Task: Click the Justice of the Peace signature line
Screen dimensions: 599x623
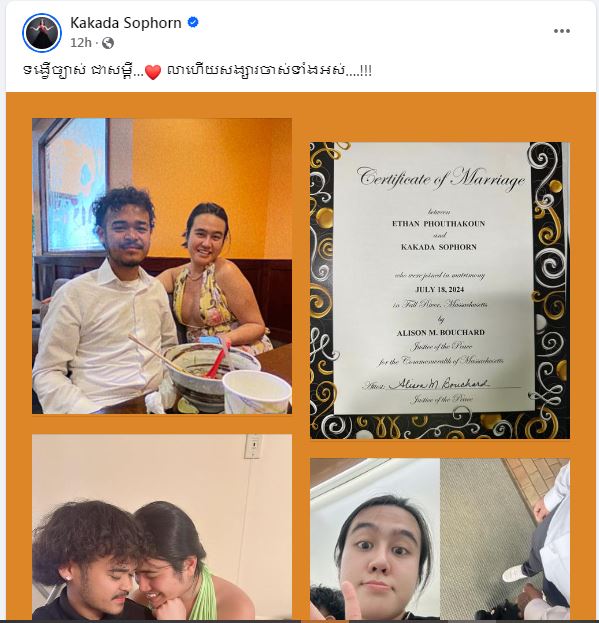Action: (441, 384)
